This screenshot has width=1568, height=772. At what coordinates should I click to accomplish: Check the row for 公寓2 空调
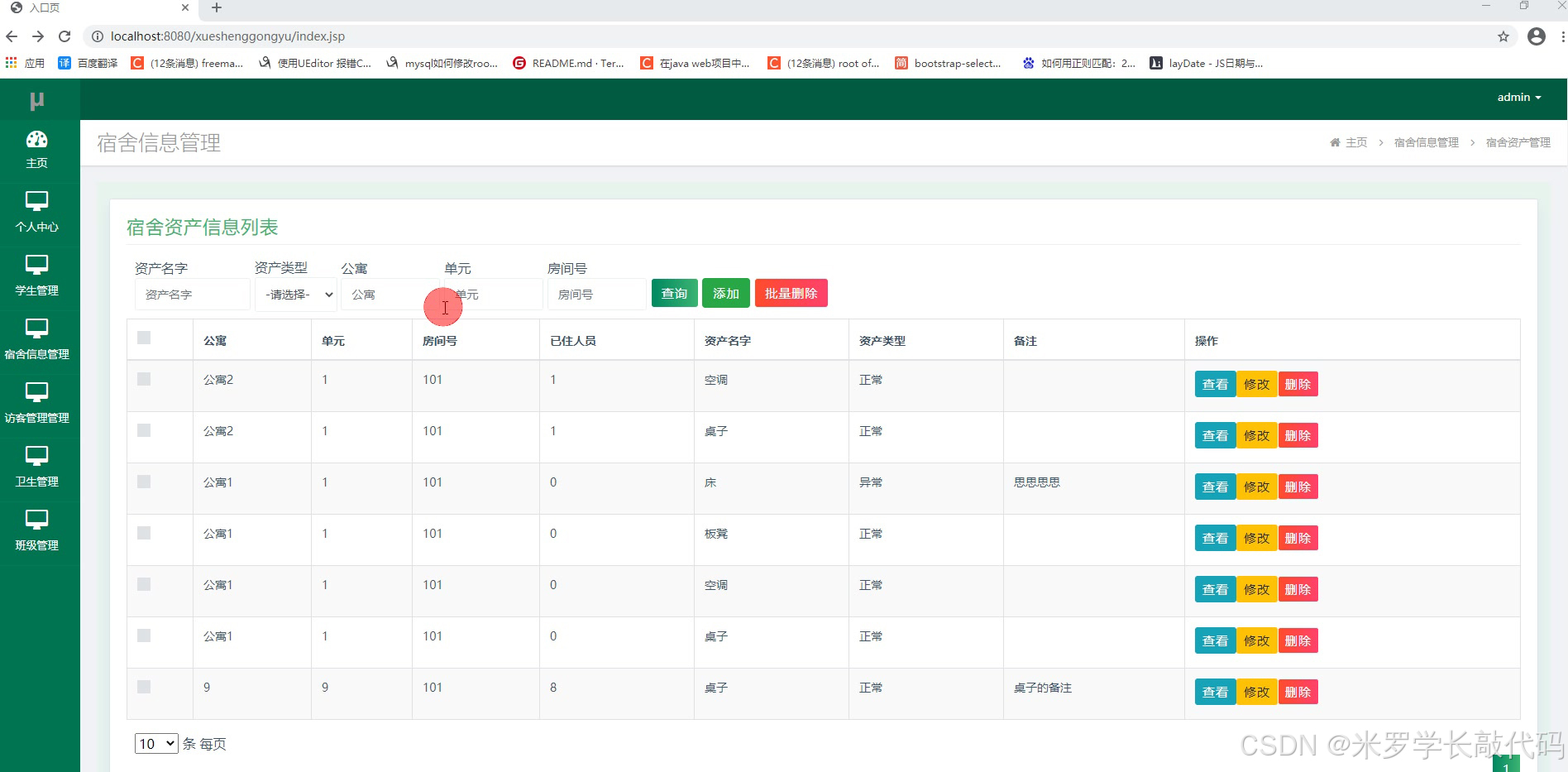144,379
